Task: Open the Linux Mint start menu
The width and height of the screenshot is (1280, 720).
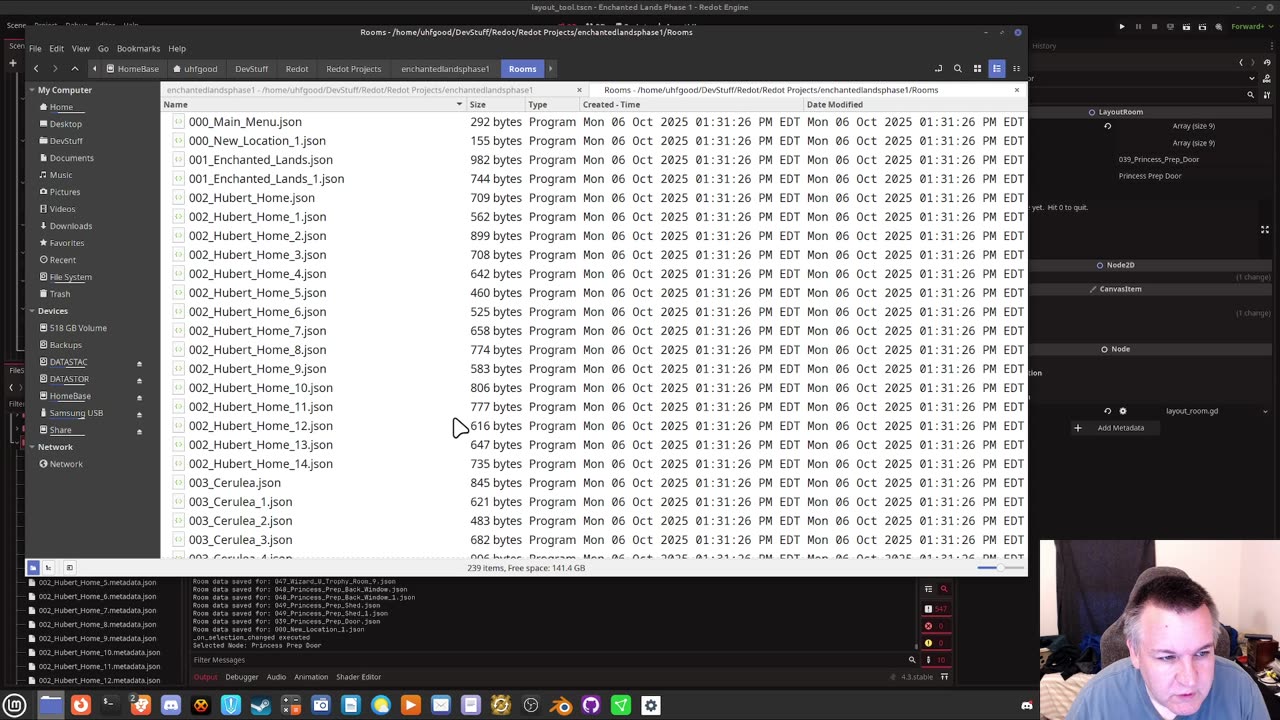Action: click(15, 705)
